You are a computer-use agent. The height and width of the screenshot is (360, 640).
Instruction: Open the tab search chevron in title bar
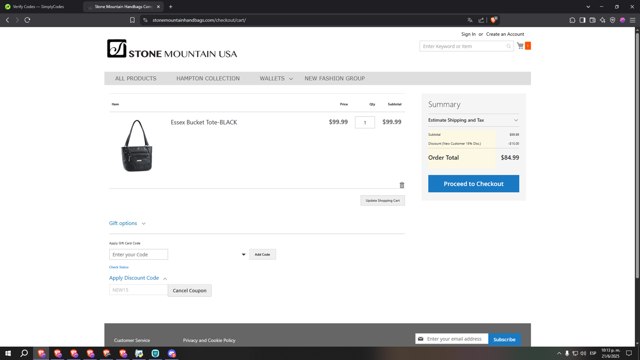(588, 7)
